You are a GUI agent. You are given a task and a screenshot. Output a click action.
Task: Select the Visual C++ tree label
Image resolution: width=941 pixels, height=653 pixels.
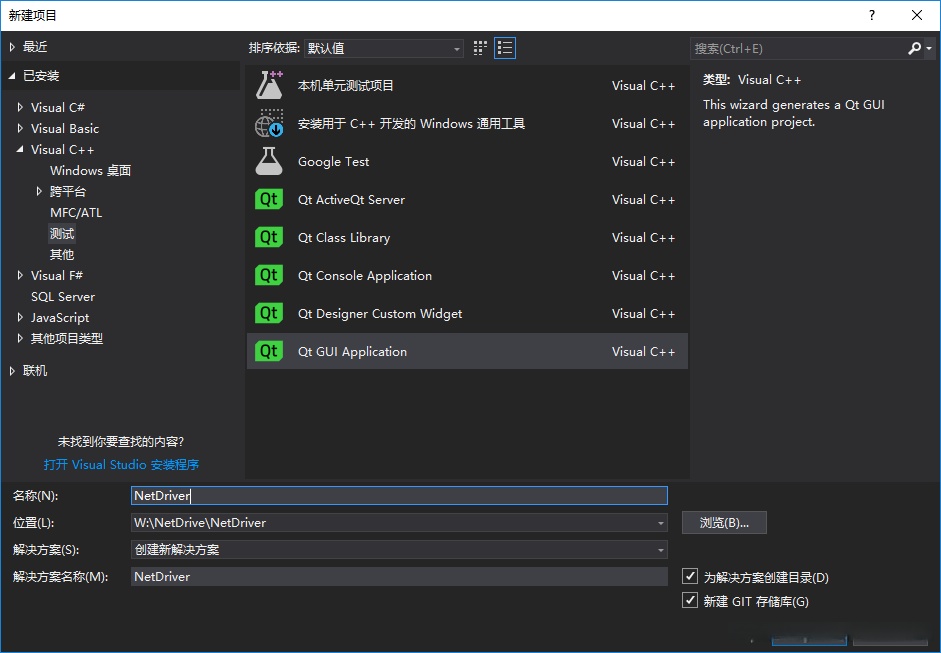click(62, 149)
